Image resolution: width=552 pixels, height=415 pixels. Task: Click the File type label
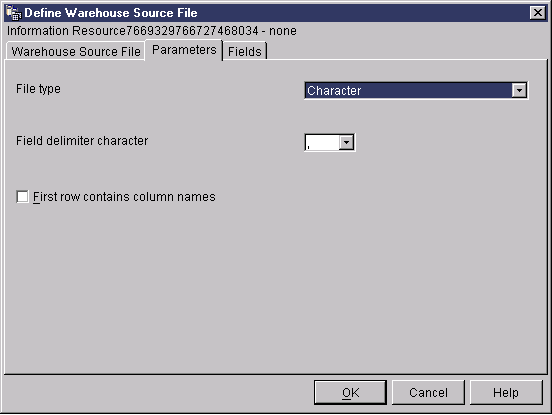coord(38,89)
